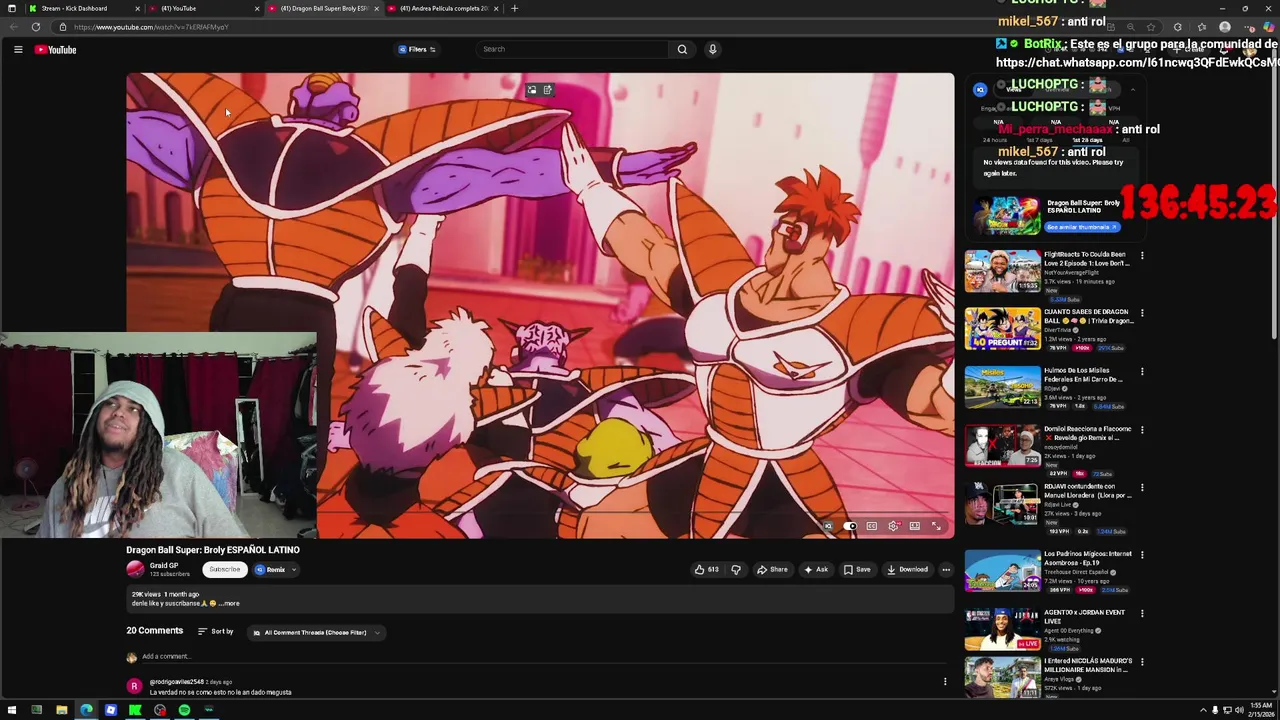Open more actions menu beside Download
The height and width of the screenshot is (720, 1280).
946,570
